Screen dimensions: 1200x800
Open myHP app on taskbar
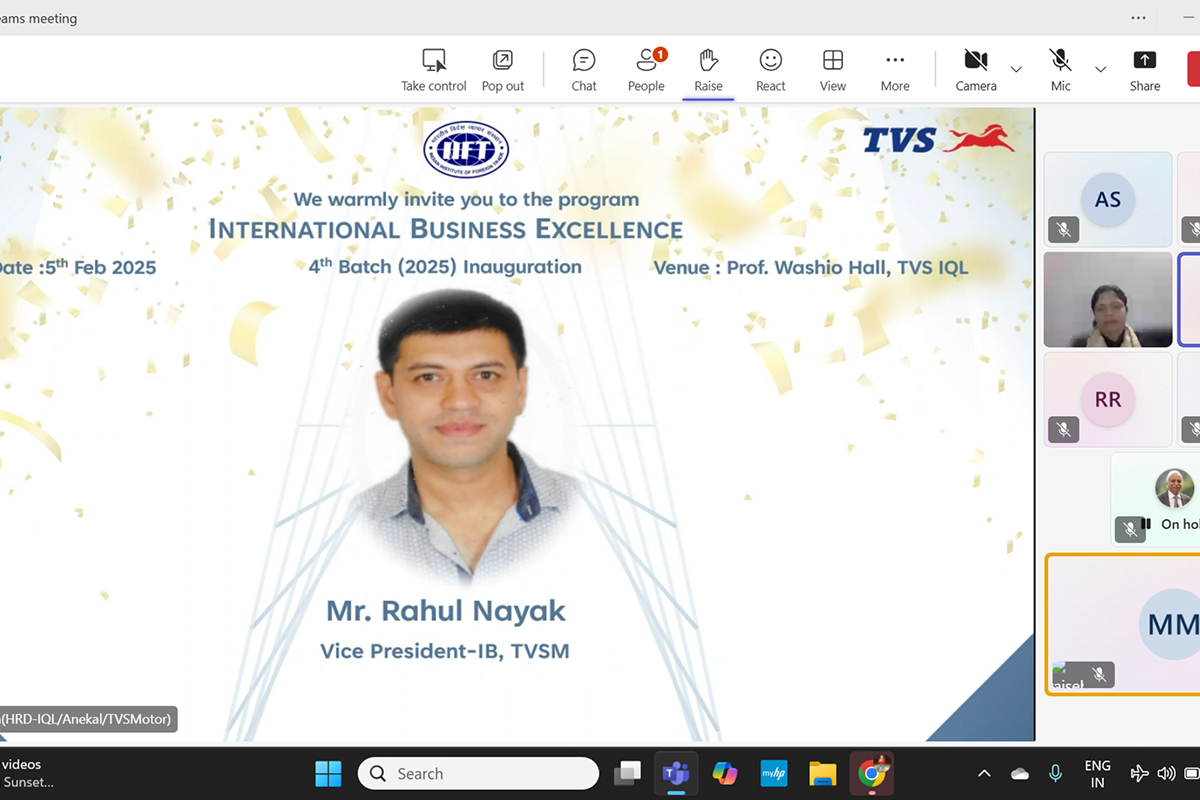(x=774, y=773)
